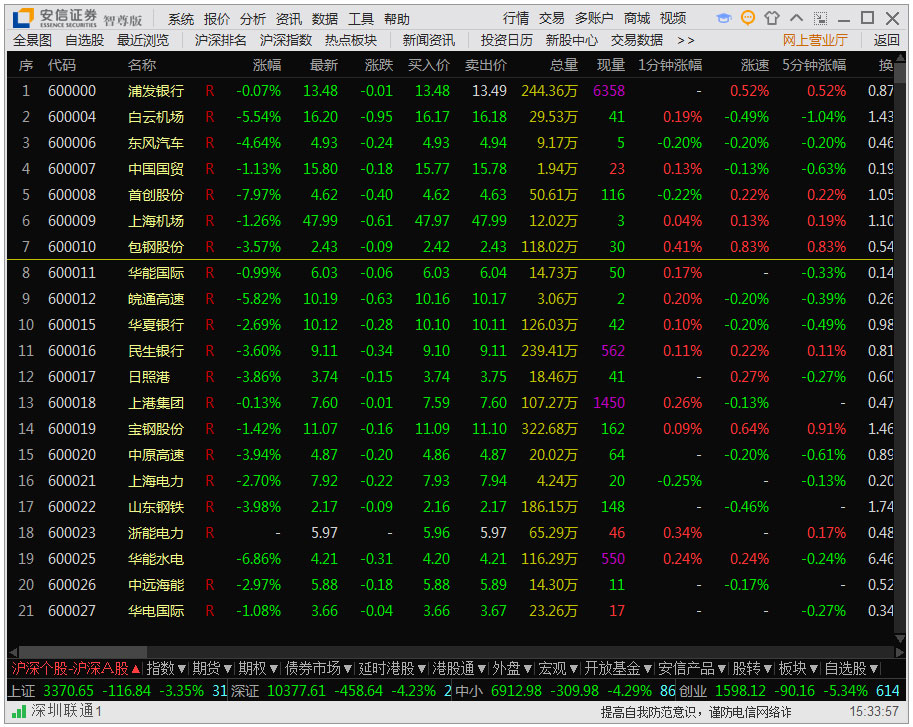Select the 上海机场 stock row
The width and height of the screenshot is (913, 727).
click(450, 221)
